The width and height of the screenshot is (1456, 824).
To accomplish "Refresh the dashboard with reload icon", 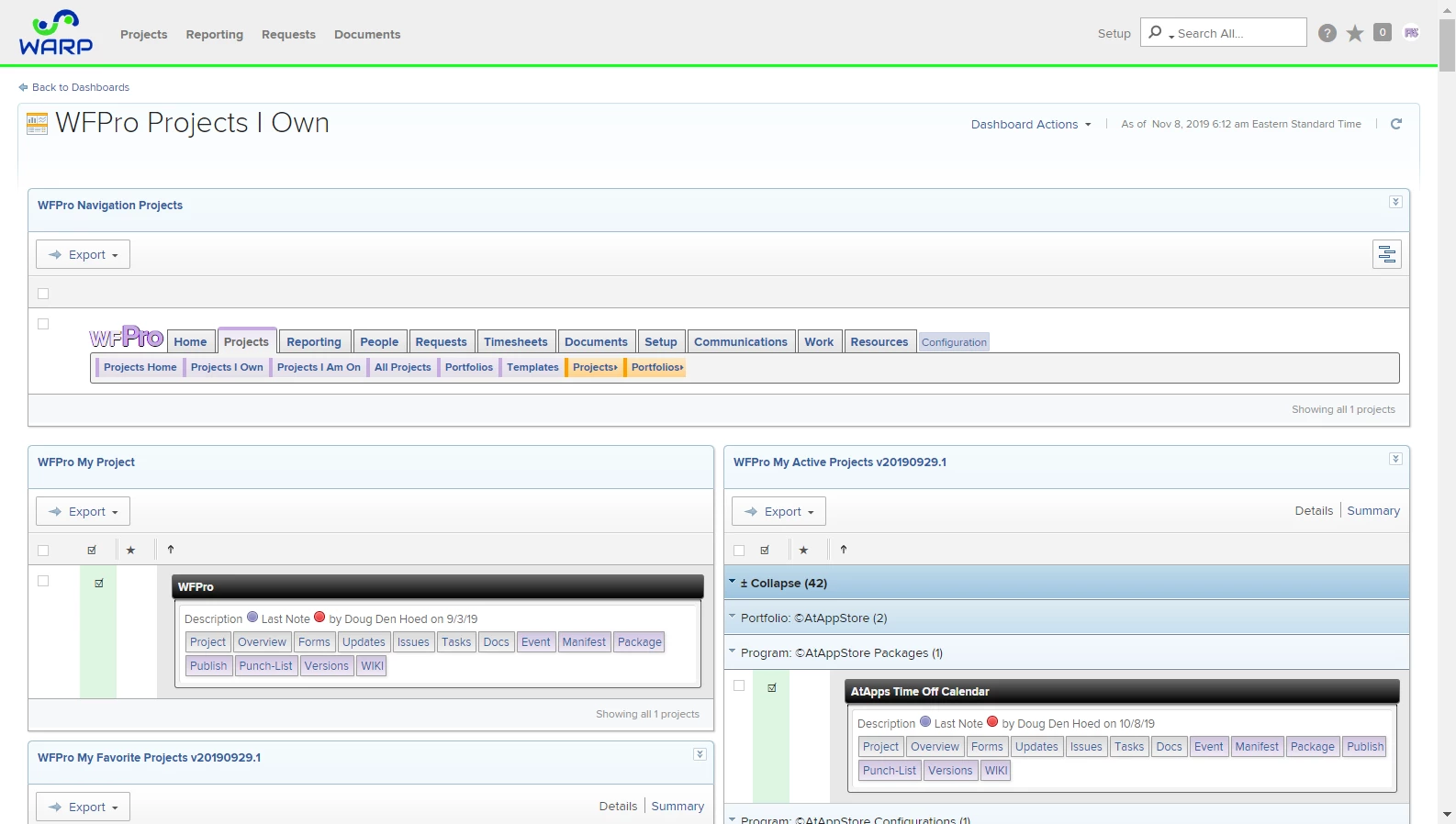I will point(1396,124).
